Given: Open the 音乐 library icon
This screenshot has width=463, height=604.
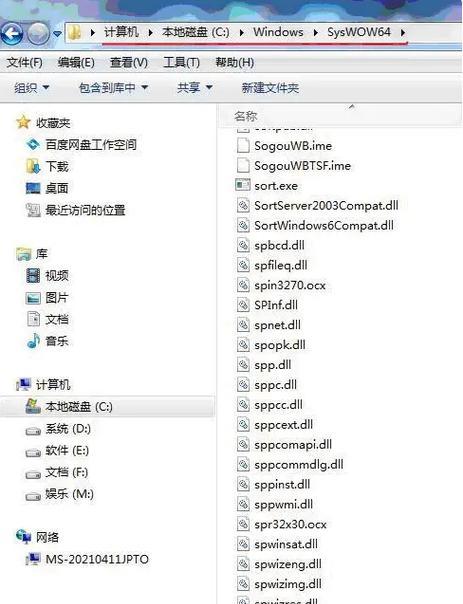Looking at the screenshot, I should click(x=33, y=341).
